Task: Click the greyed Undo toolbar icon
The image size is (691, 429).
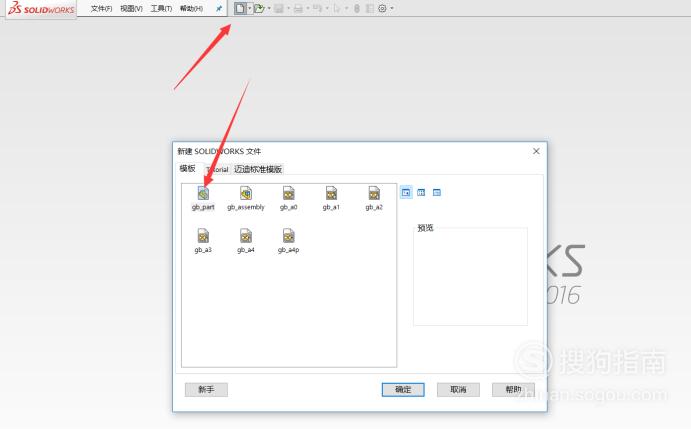Action: (x=317, y=8)
